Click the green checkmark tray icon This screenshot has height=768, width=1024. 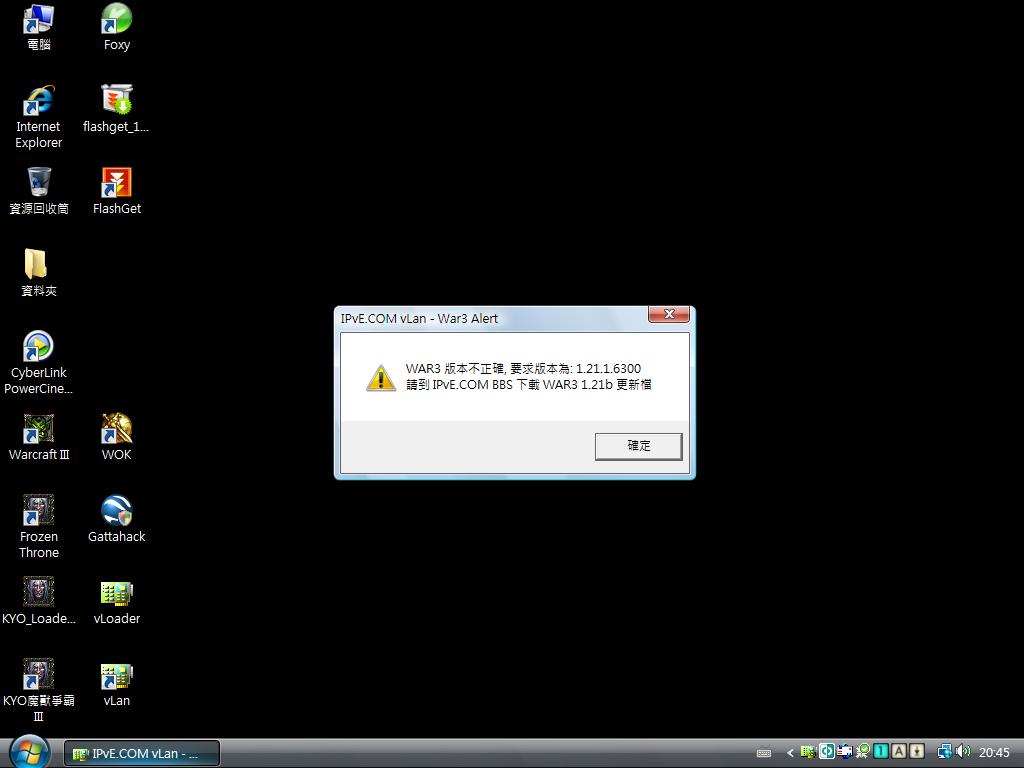click(x=863, y=752)
